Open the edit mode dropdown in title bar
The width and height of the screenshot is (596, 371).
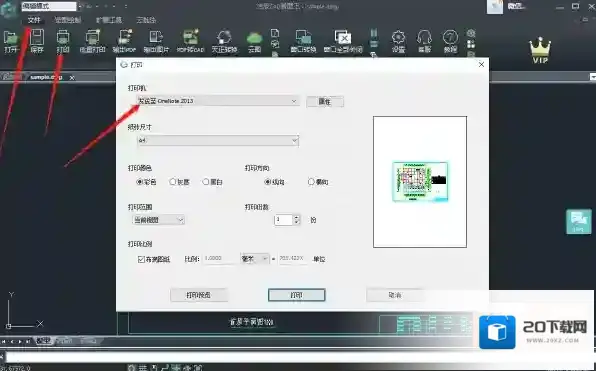49,6
